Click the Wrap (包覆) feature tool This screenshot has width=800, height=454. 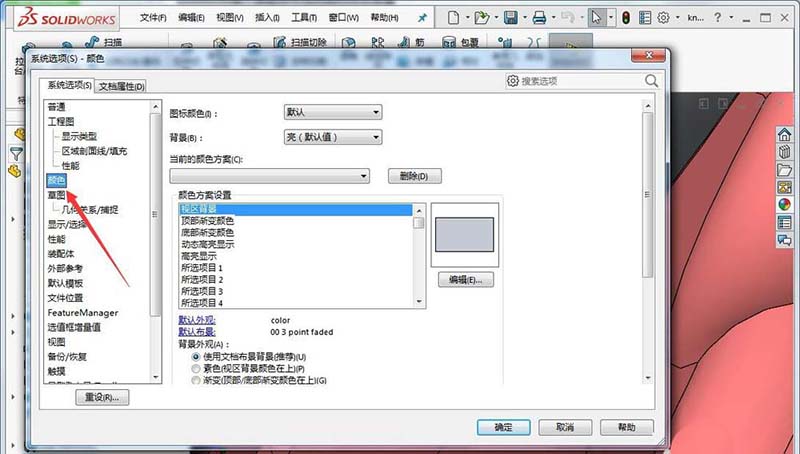460,42
